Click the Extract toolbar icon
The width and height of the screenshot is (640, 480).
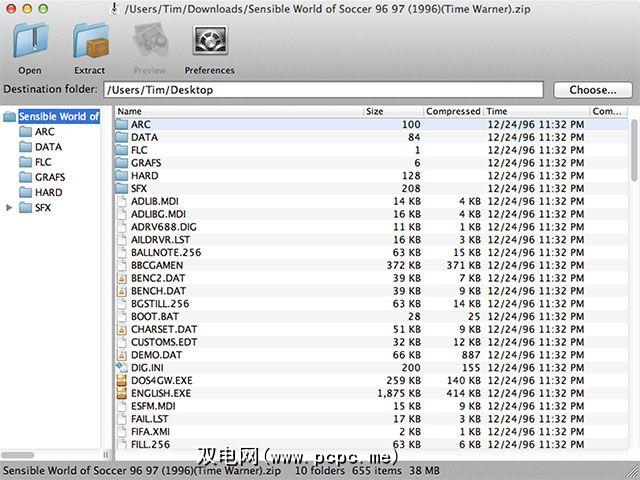pyautogui.click(x=91, y=41)
